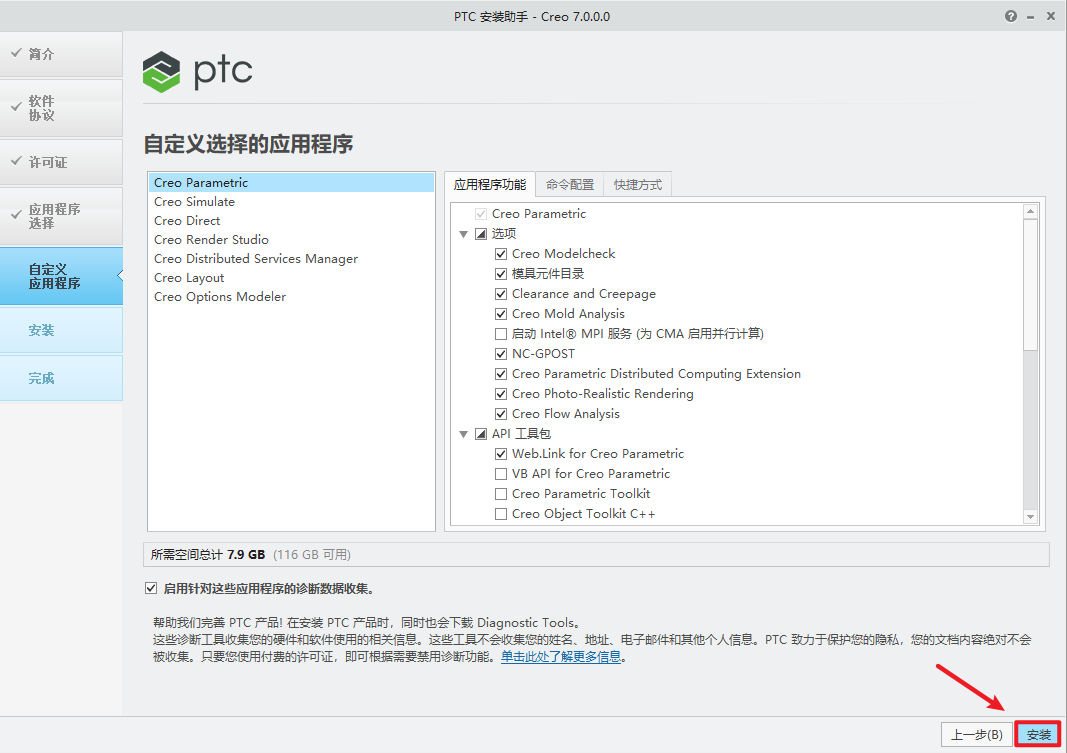The height and width of the screenshot is (753, 1067).
Task: Select Creo Simulate in the application list
Action: (194, 201)
